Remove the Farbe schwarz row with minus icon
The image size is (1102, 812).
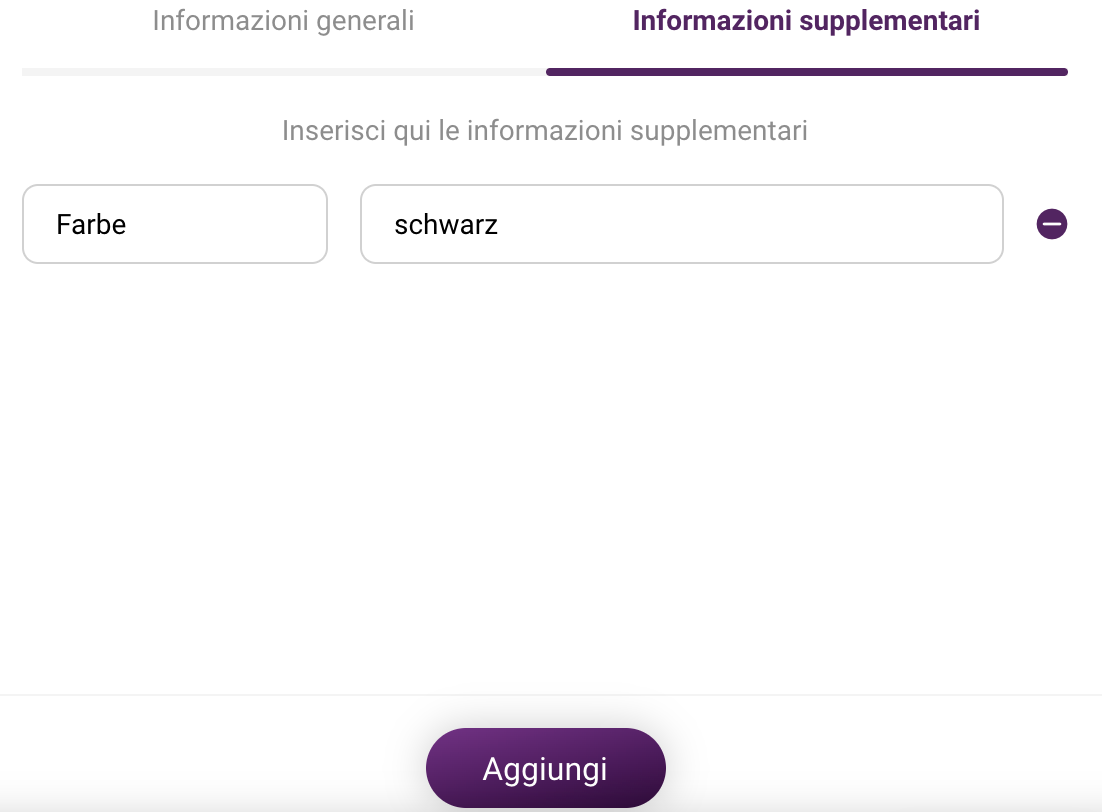1051,224
